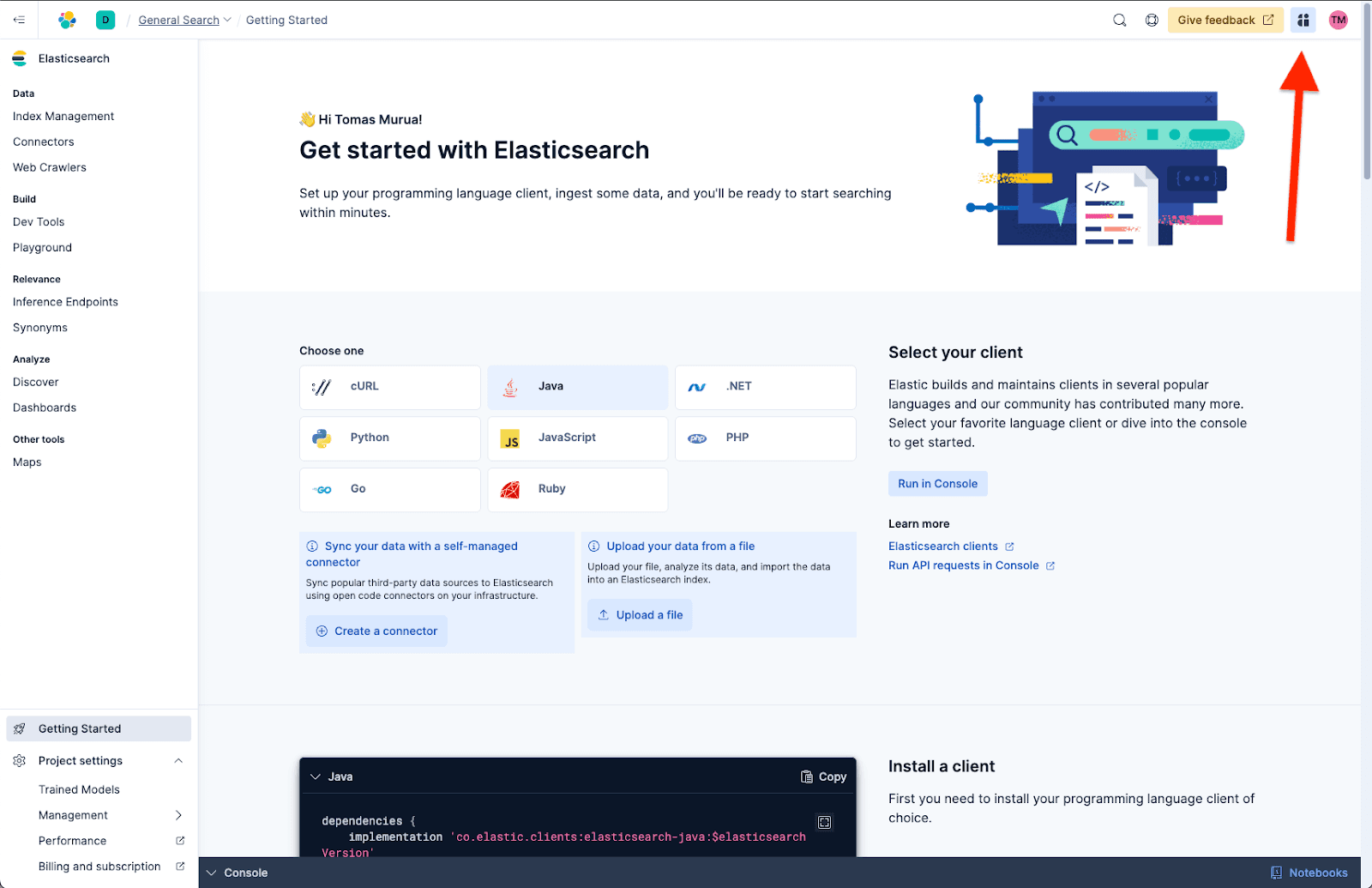
Task: Copy the Java code snippet
Action: click(x=822, y=776)
